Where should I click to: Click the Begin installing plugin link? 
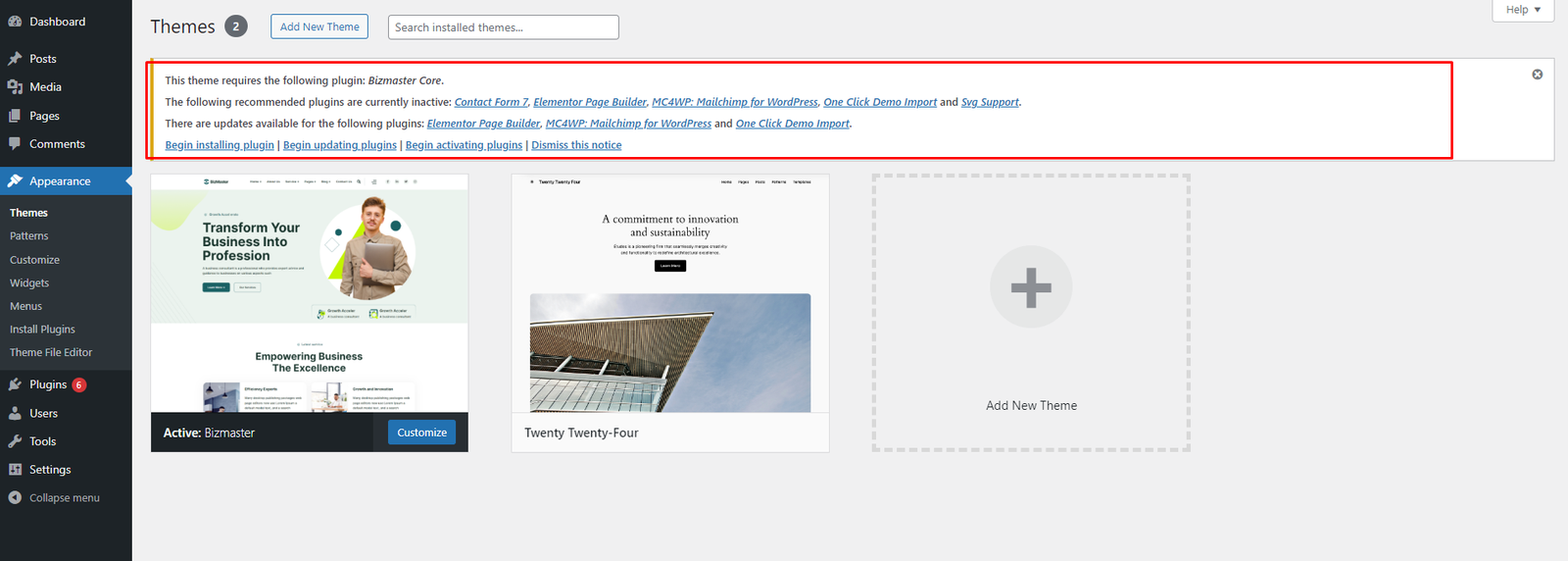[x=220, y=145]
